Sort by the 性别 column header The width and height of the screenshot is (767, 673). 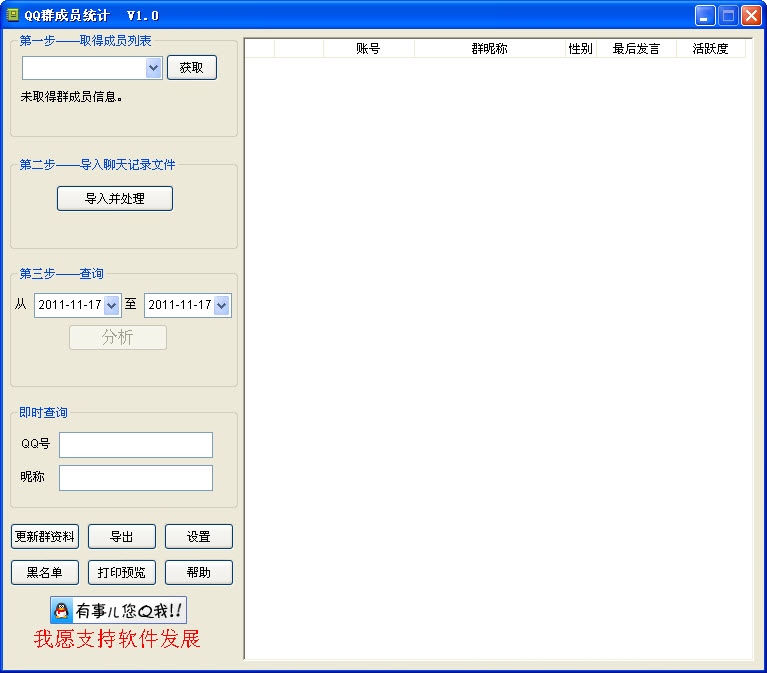(x=581, y=48)
